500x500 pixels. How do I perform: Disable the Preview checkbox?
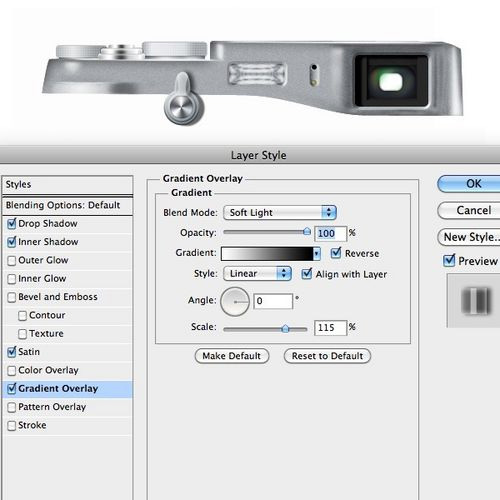click(x=449, y=260)
